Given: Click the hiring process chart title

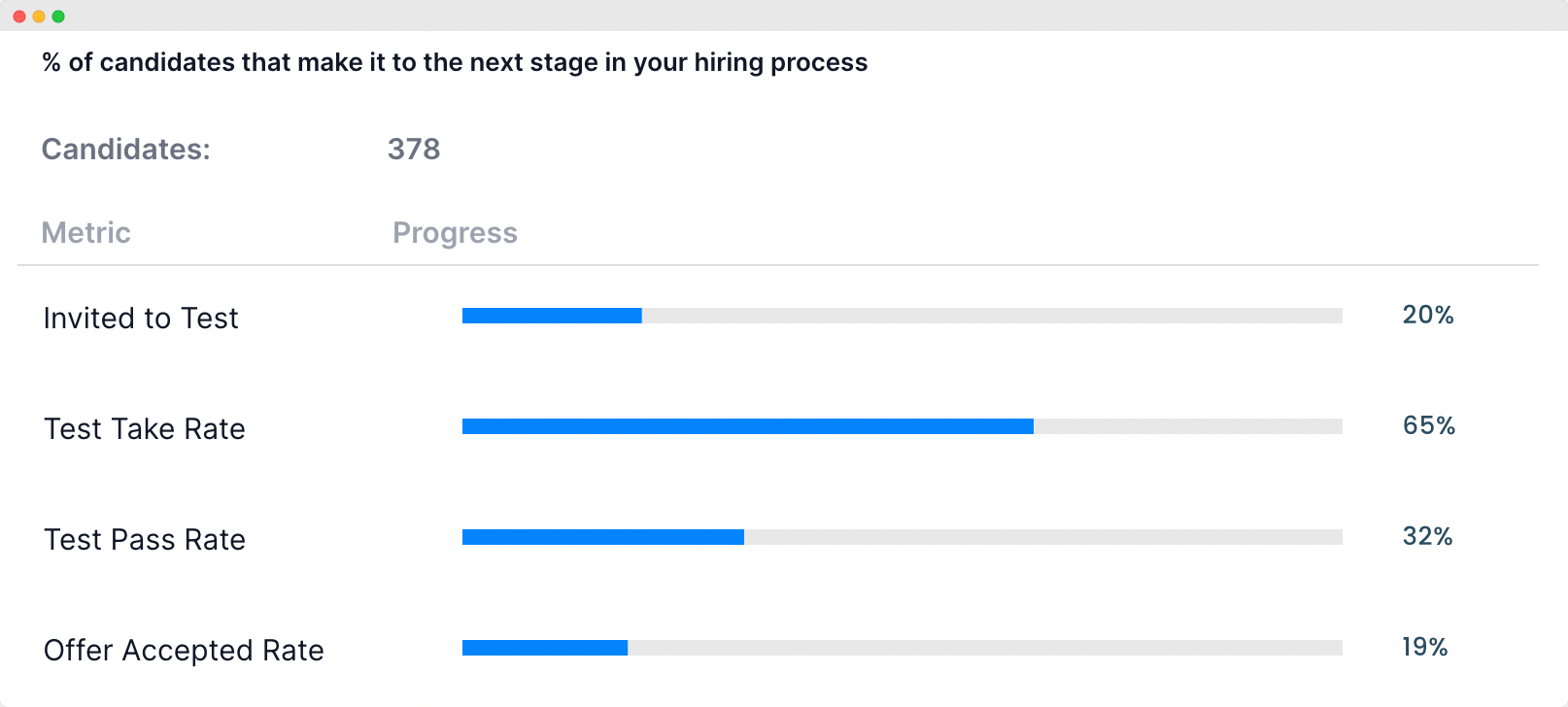Looking at the screenshot, I should point(455,62).
